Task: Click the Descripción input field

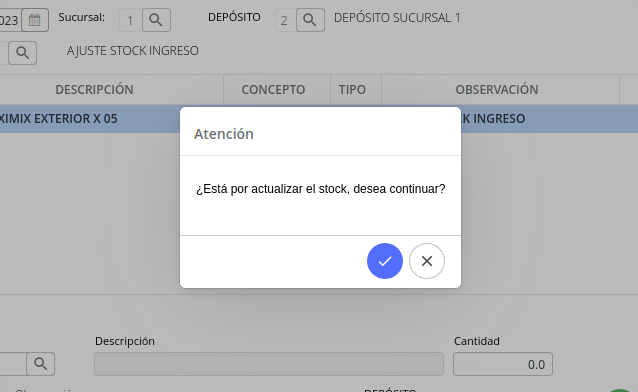Action: [269, 364]
